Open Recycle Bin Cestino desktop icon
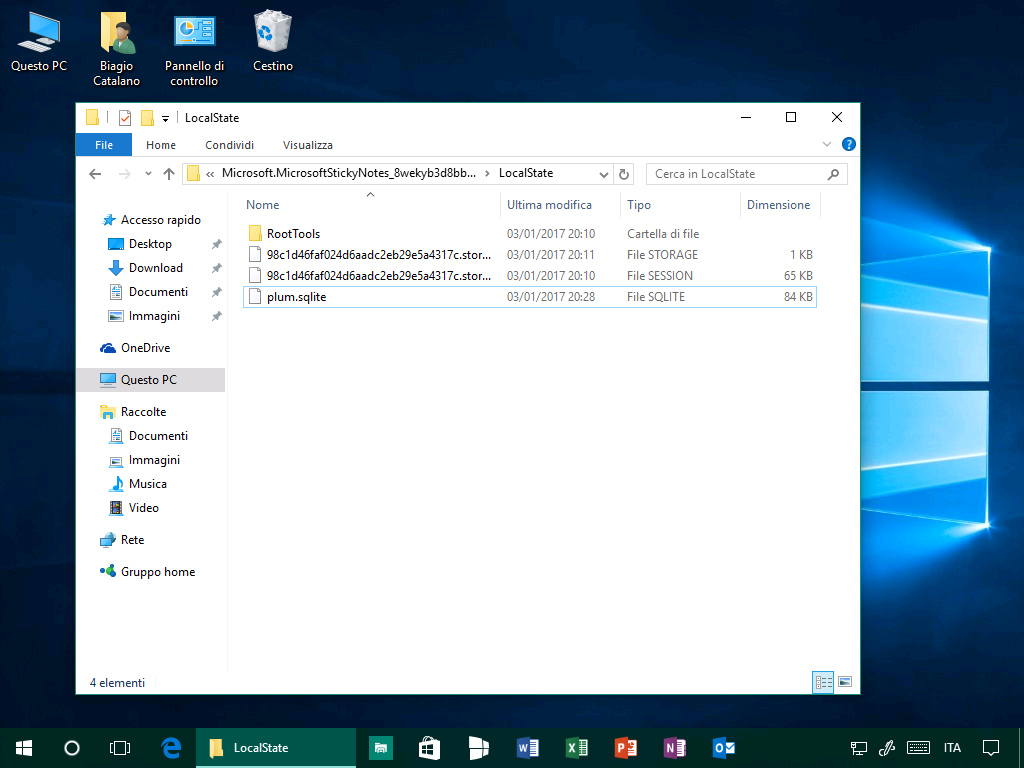The width and height of the screenshot is (1024, 768). (x=272, y=42)
